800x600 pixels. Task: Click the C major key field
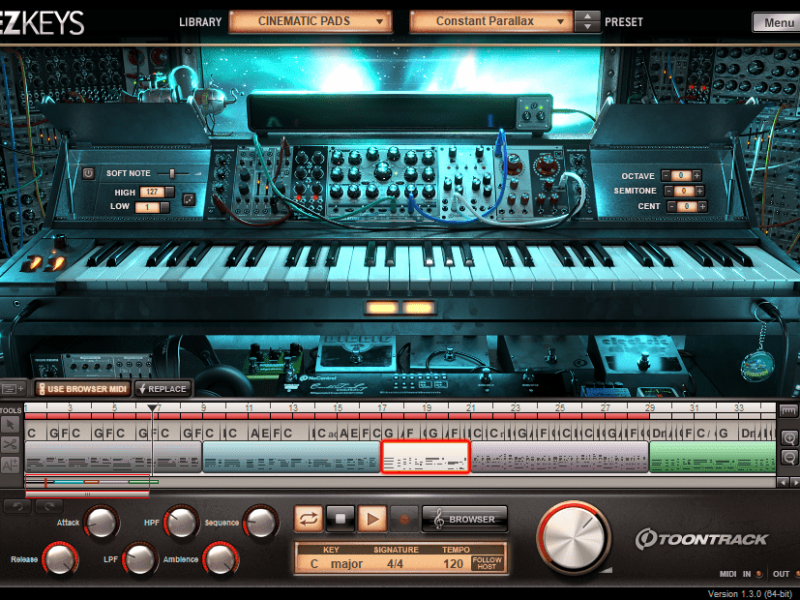[x=337, y=564]
